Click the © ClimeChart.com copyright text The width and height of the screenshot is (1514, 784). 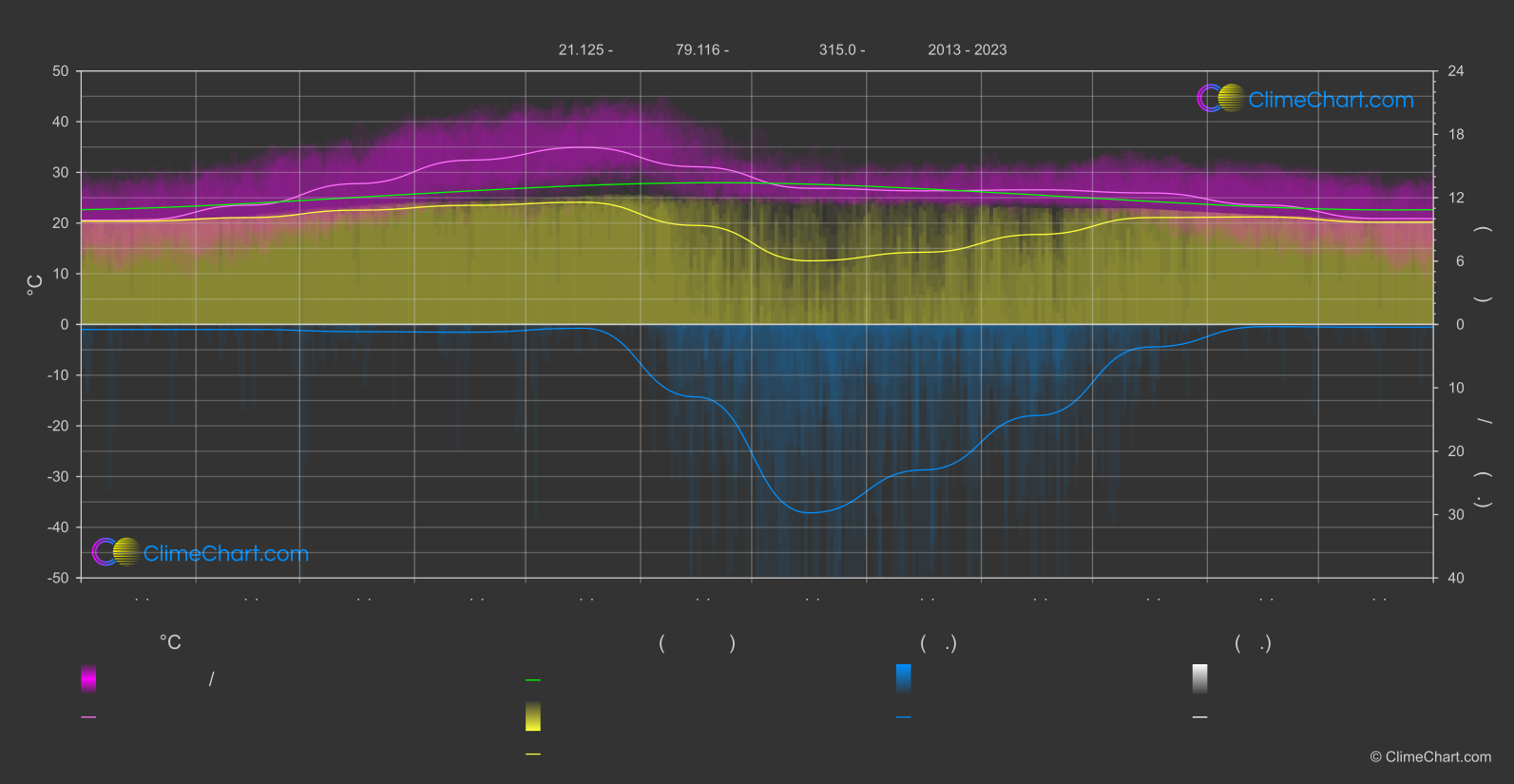point(1430,757)
